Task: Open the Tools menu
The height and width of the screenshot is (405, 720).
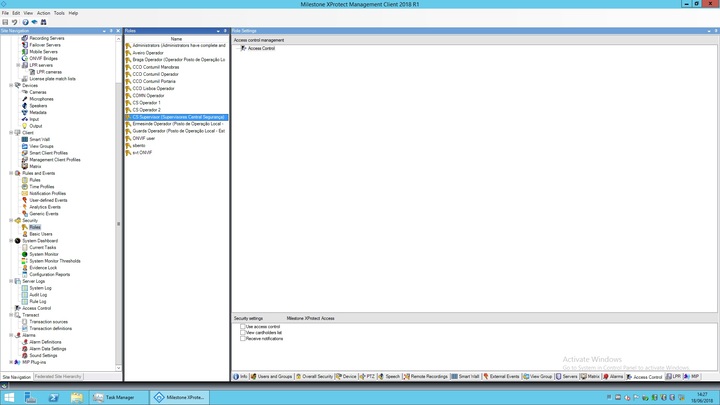Action: [x=59, y=13]
